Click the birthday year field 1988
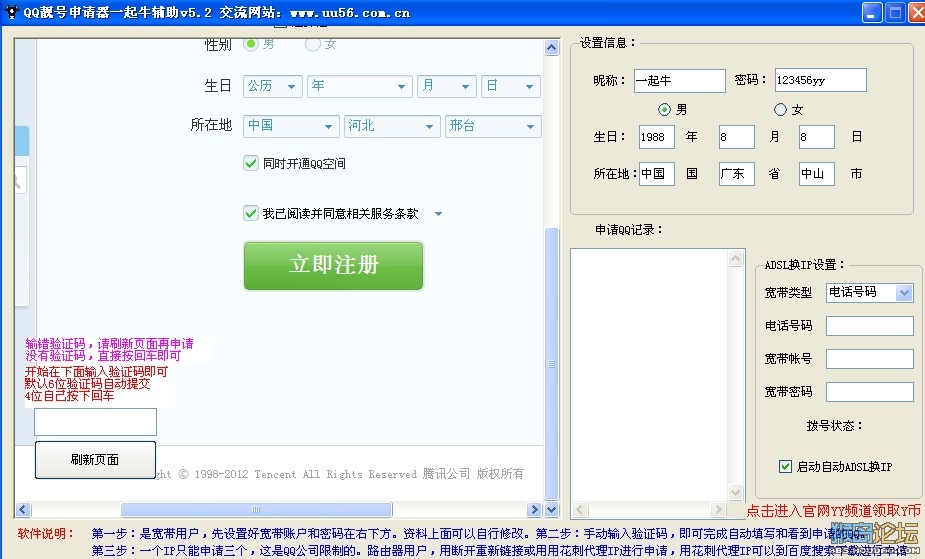Screen dimensions: 925x559 pos(657,137)
